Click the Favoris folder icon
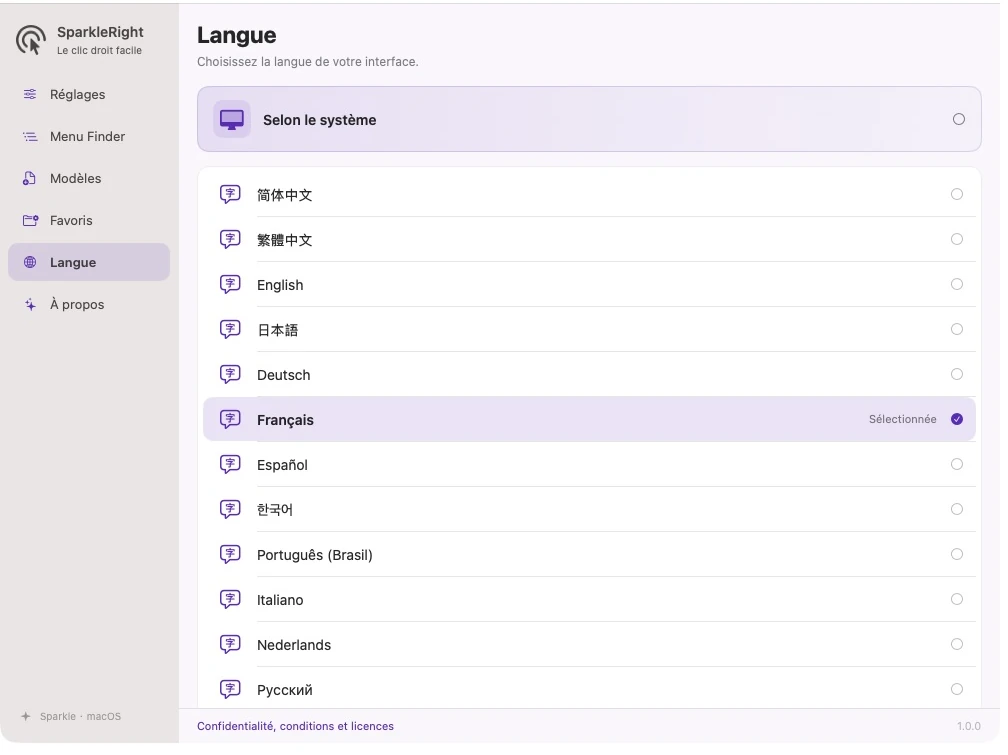1008x755 pixels. coord(30,221)
